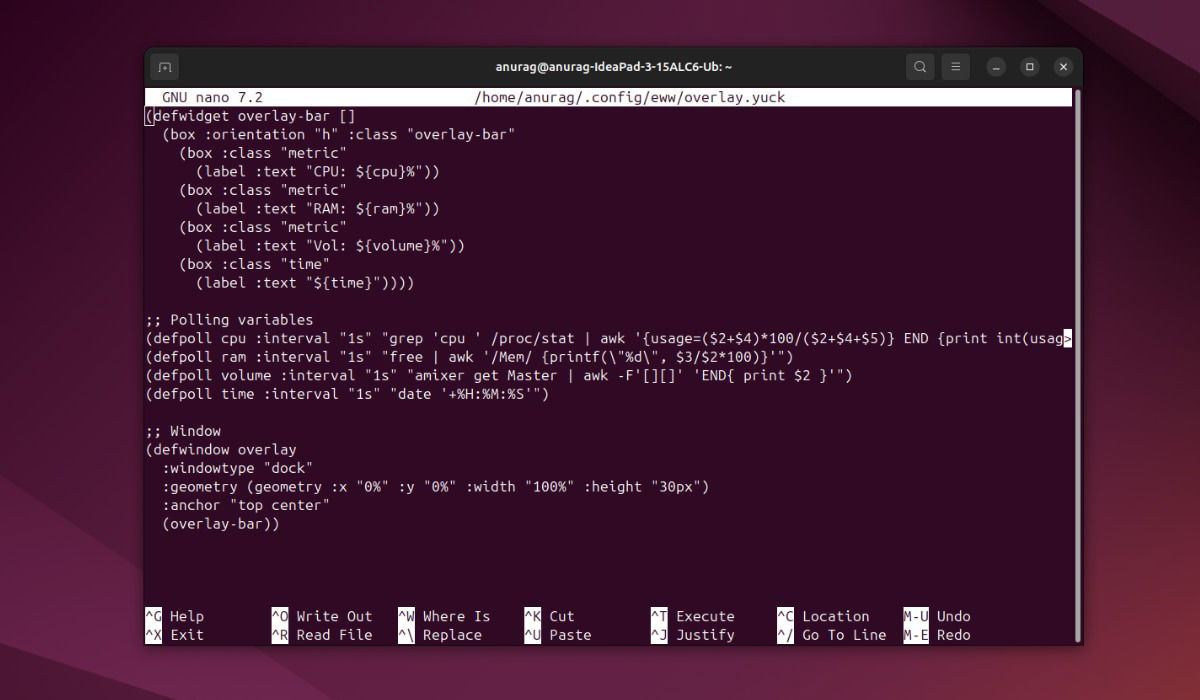Click the ^U Paste shortcut
Viewport: 1200px width, 700px height.
[558, 635]
